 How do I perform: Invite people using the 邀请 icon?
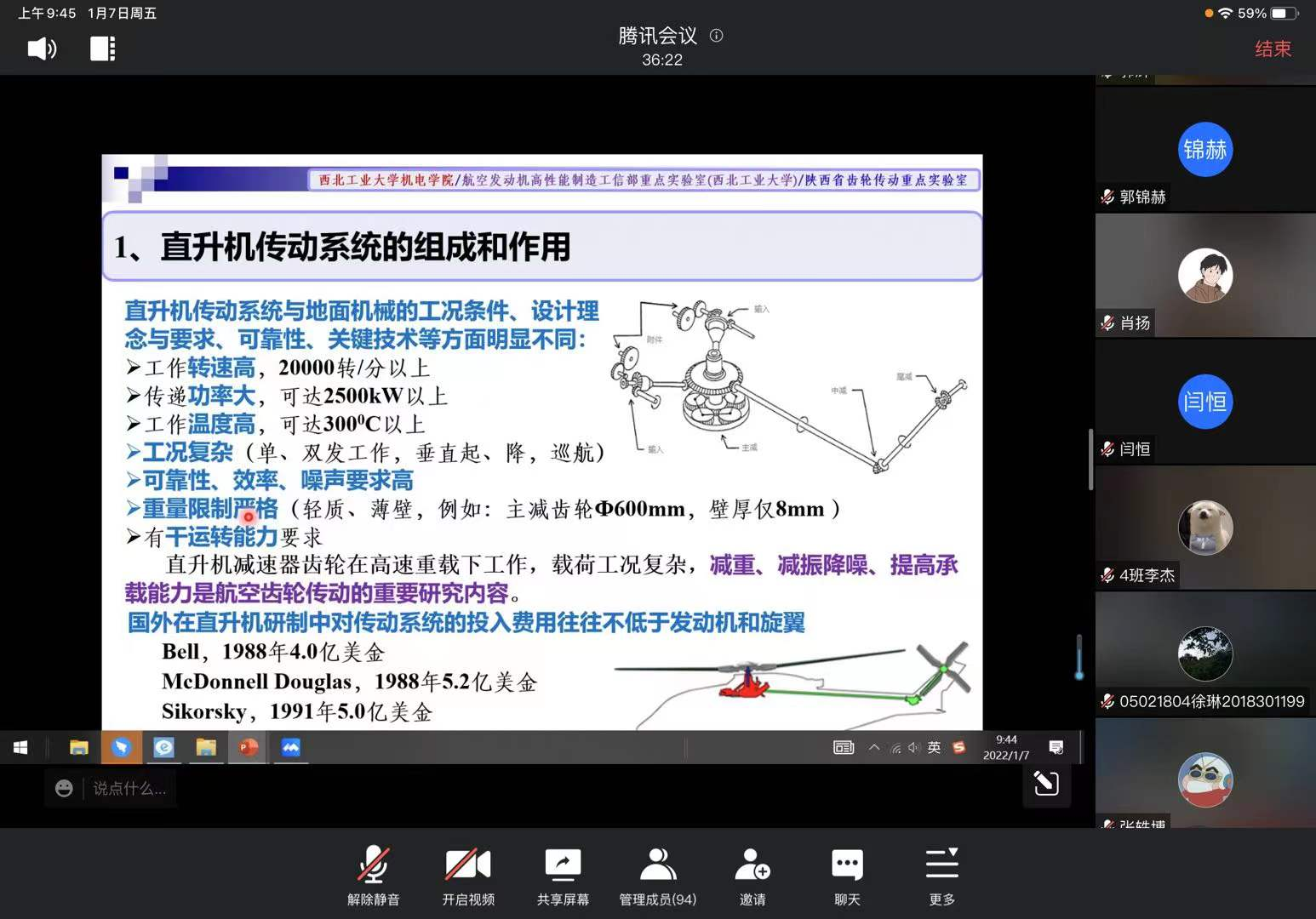[752, 876]
